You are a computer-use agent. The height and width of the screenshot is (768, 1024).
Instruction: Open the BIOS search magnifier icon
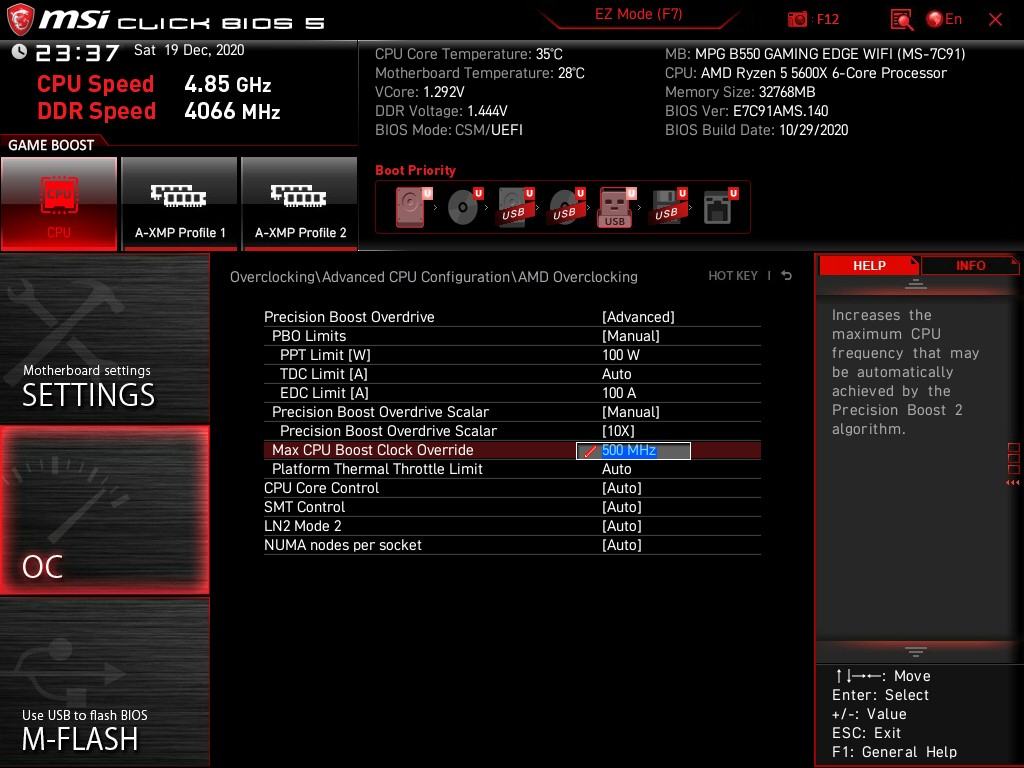[901, 20]
